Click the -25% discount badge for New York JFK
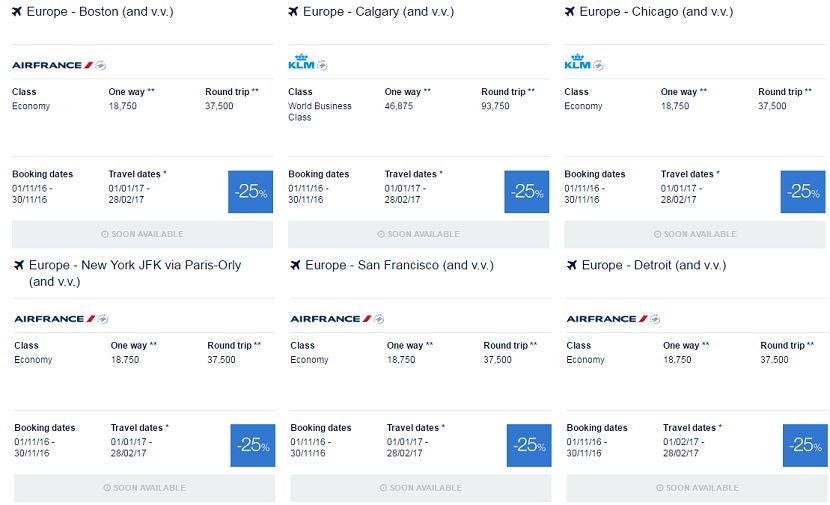The height and width of the screenshot is (505, 830). tap(252, 446)
